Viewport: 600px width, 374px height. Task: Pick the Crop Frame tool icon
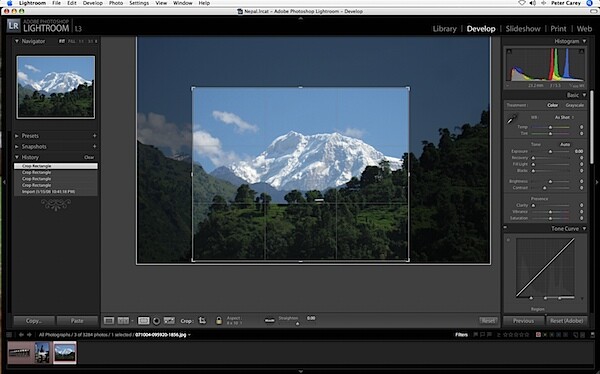coord(202,320)
